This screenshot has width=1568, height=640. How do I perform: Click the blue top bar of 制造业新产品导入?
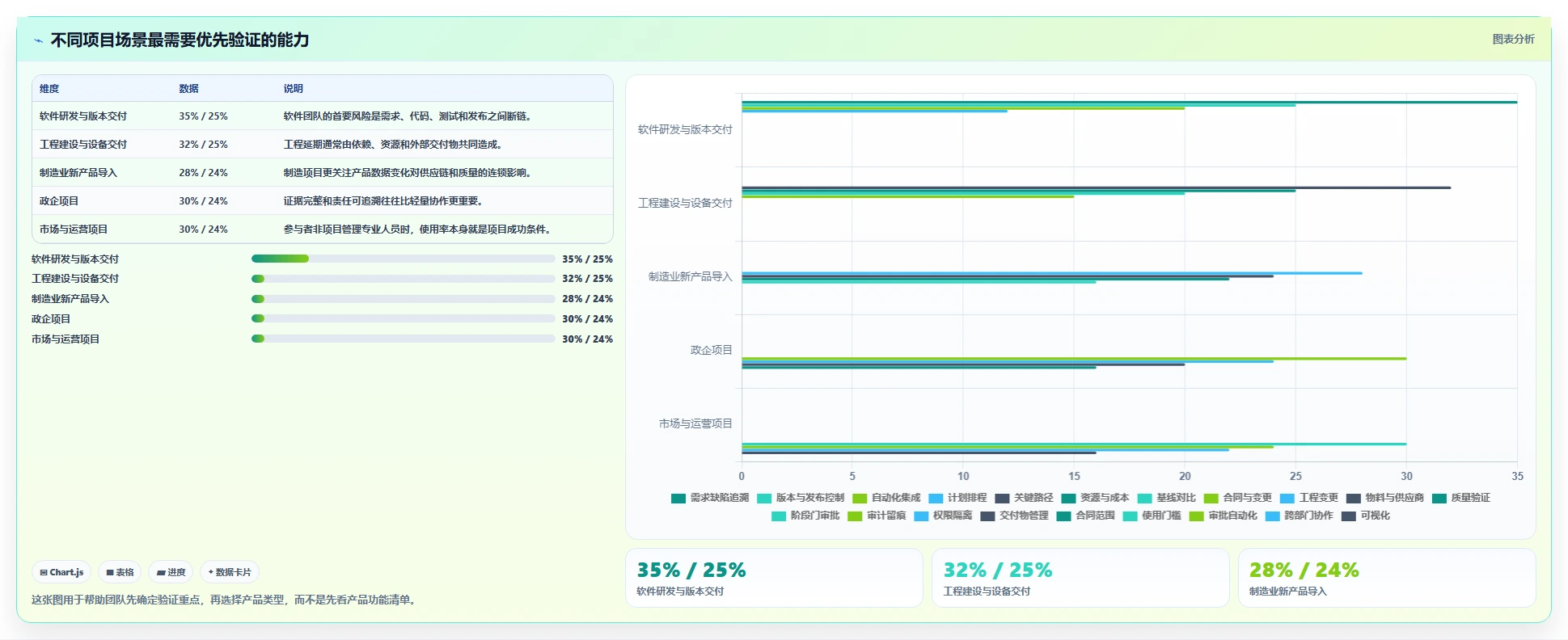(x=1051, y=273)
